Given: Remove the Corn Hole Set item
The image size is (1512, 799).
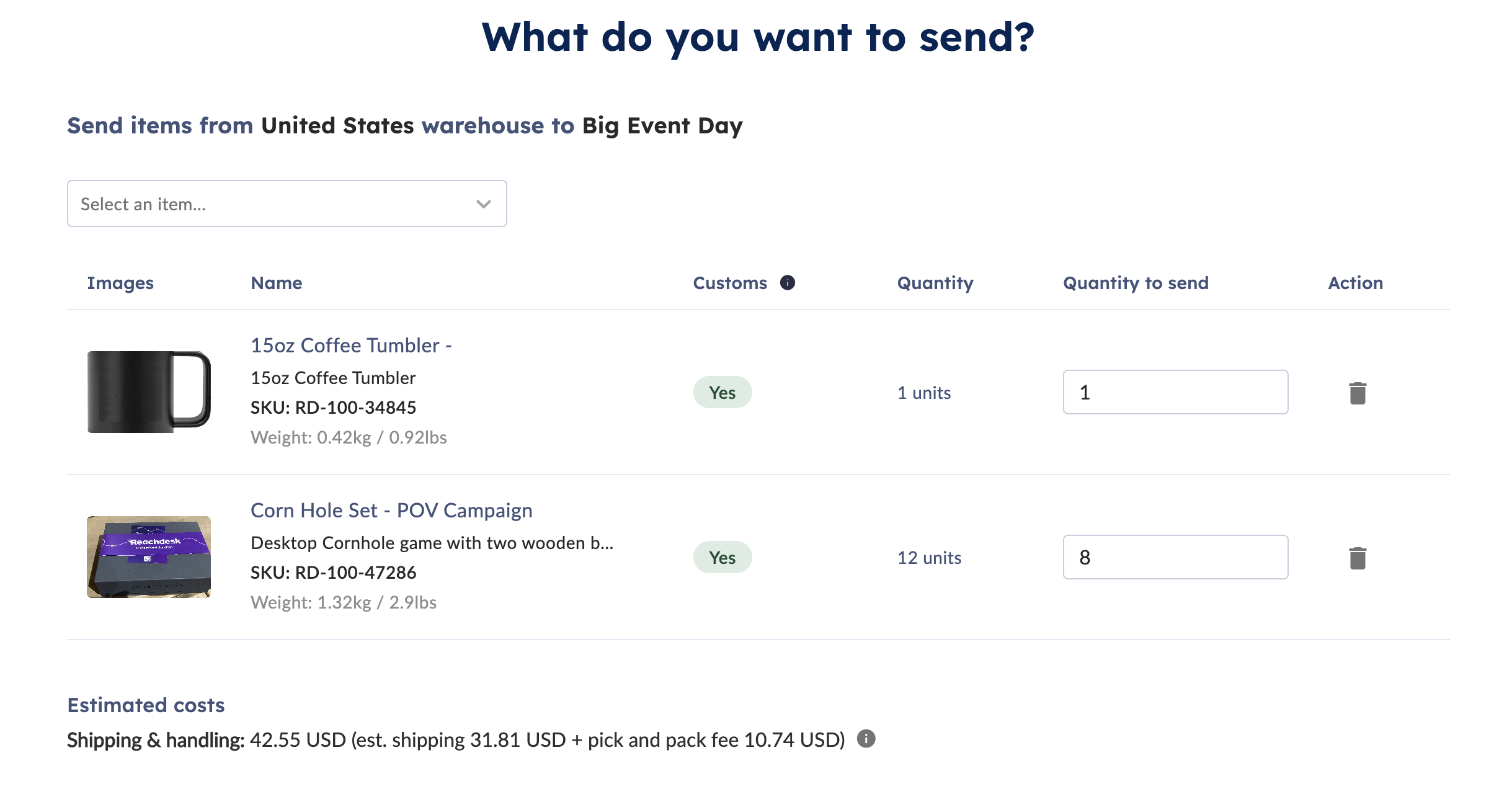Looking at the screenshot, I should 1357,558.
